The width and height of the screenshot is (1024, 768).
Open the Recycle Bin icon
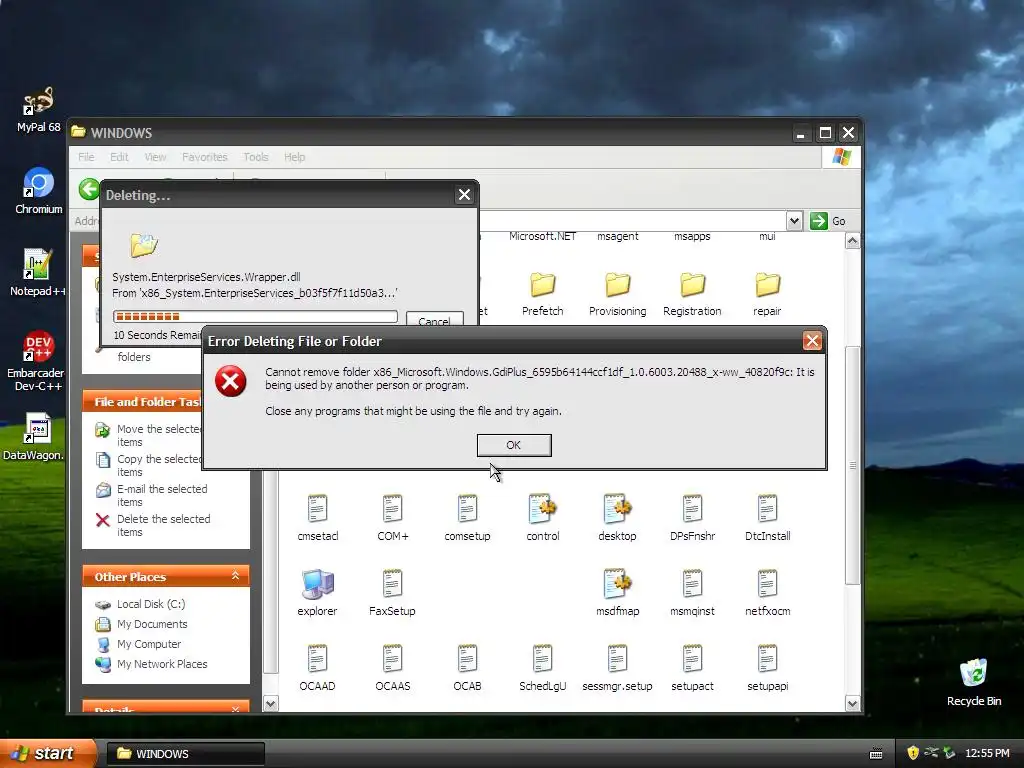(x=974, y=682)
